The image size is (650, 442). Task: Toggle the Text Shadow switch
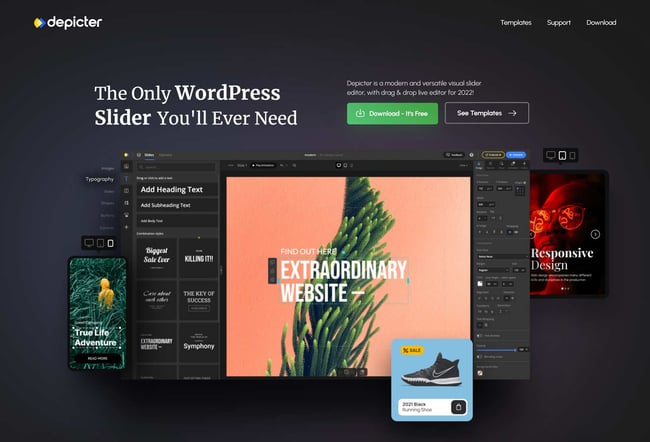(479, 335)
